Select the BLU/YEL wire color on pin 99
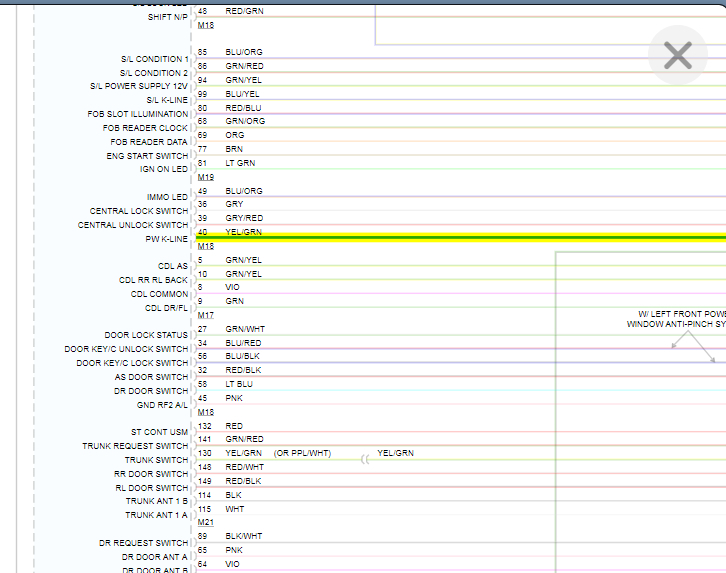The image size is (726, 573). pos(242,94)
